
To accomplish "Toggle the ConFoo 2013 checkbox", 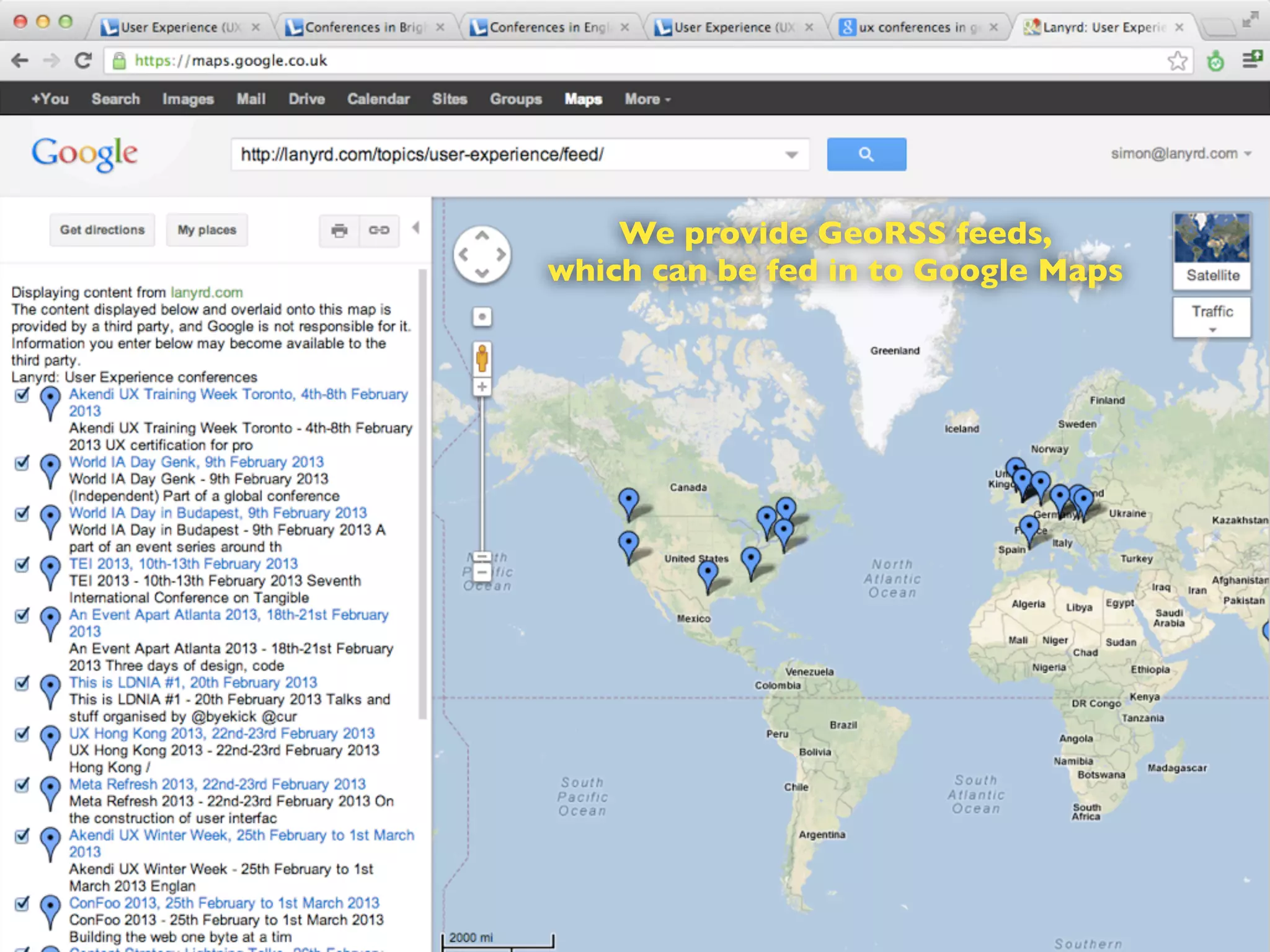I will (x=22, y=904).
